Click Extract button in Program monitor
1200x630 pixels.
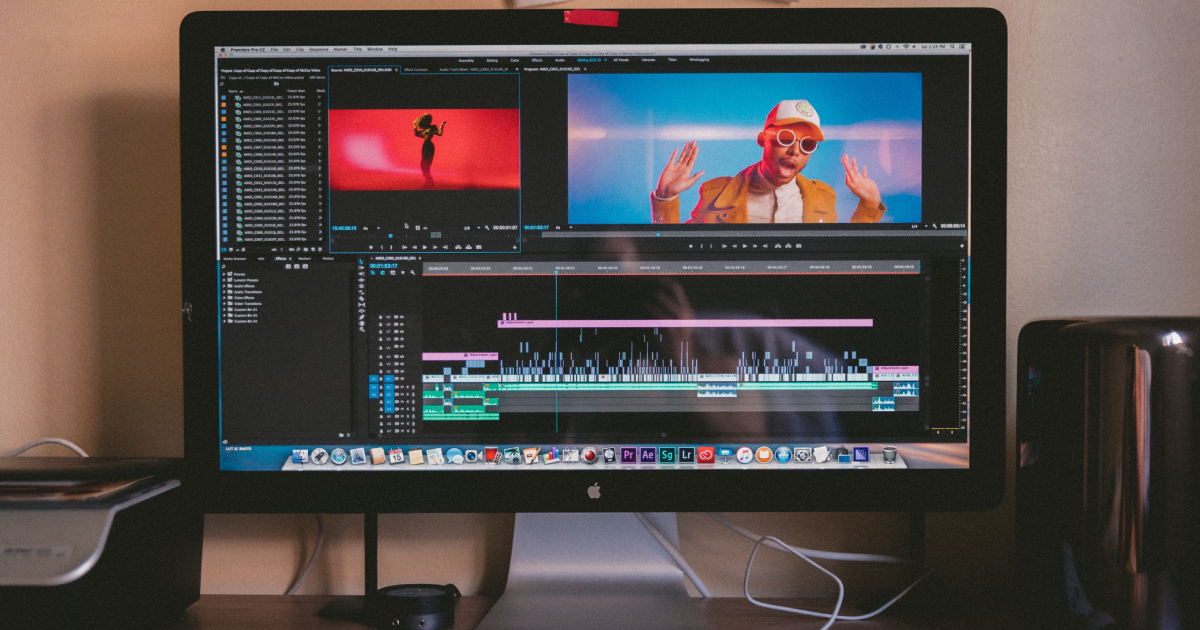click(789, 246)
